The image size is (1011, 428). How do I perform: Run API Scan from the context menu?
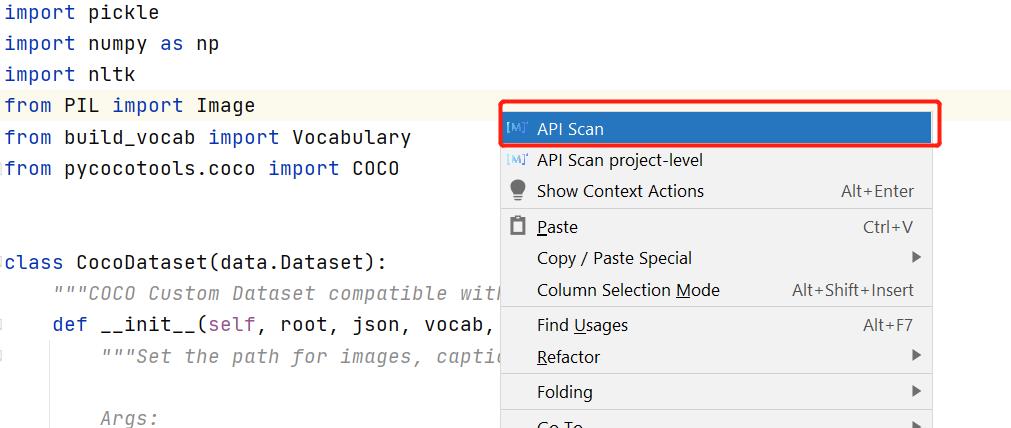[x=570, y=128]
